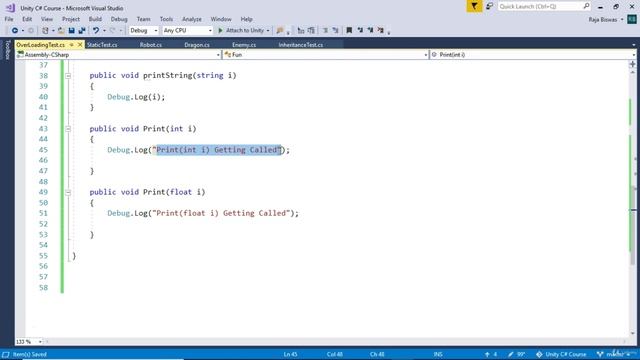This screenshot has height=360, width=640.
Task: Click the Navigate Forward arrow icon
Action: pos(31,31)
